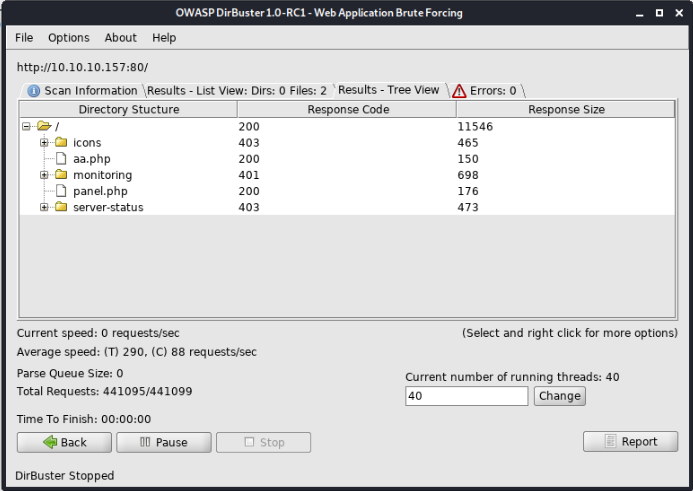The image size is (693, 491).
Task: Click the pause bars icon on Pause
Action: click(145, 442)
